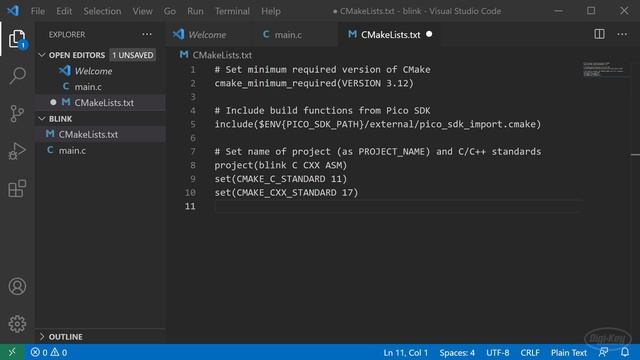Open notifications bell in status bar
640x360 pixels.
tap(625, 352)
